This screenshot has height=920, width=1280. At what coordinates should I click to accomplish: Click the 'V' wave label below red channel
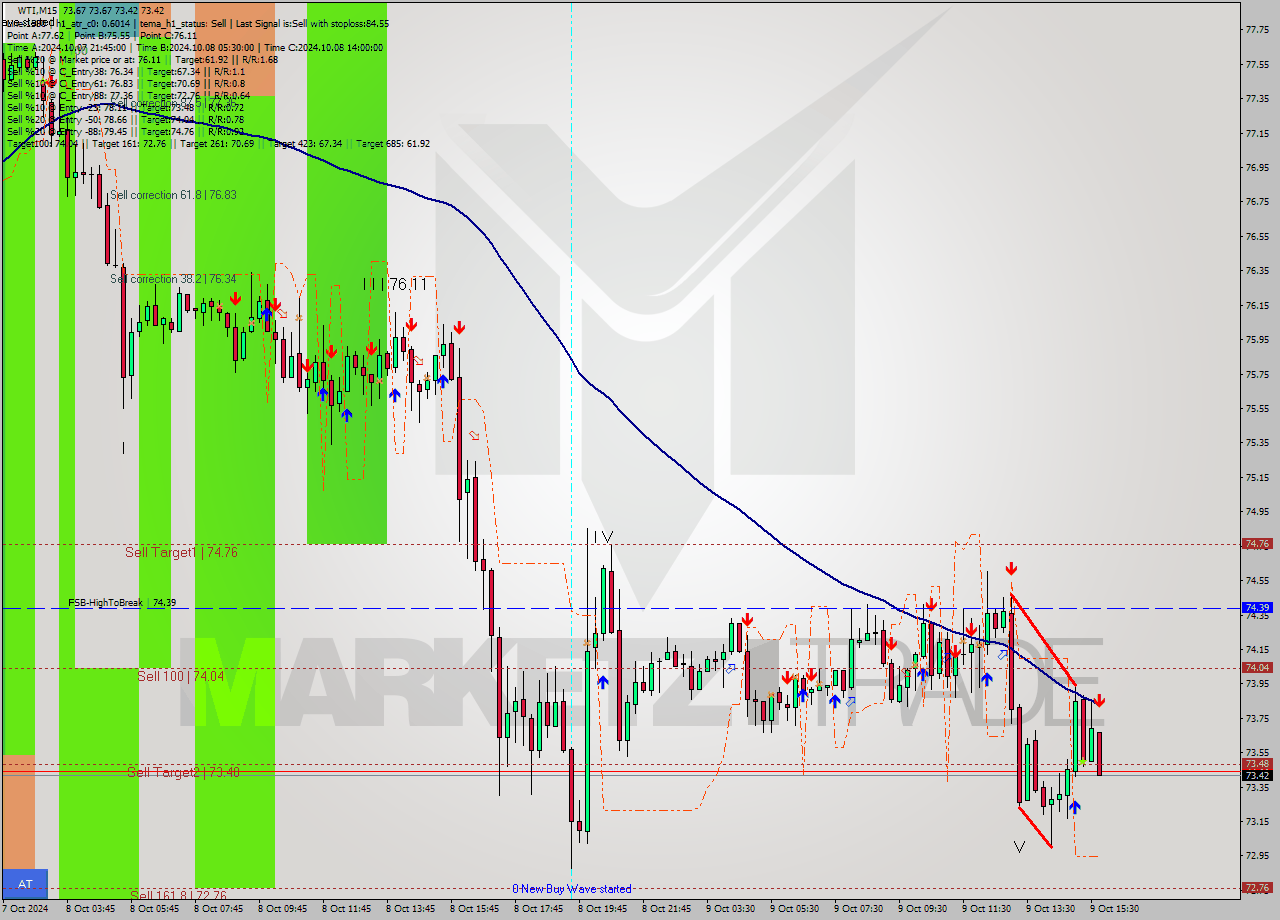(x=1019, y=847)
